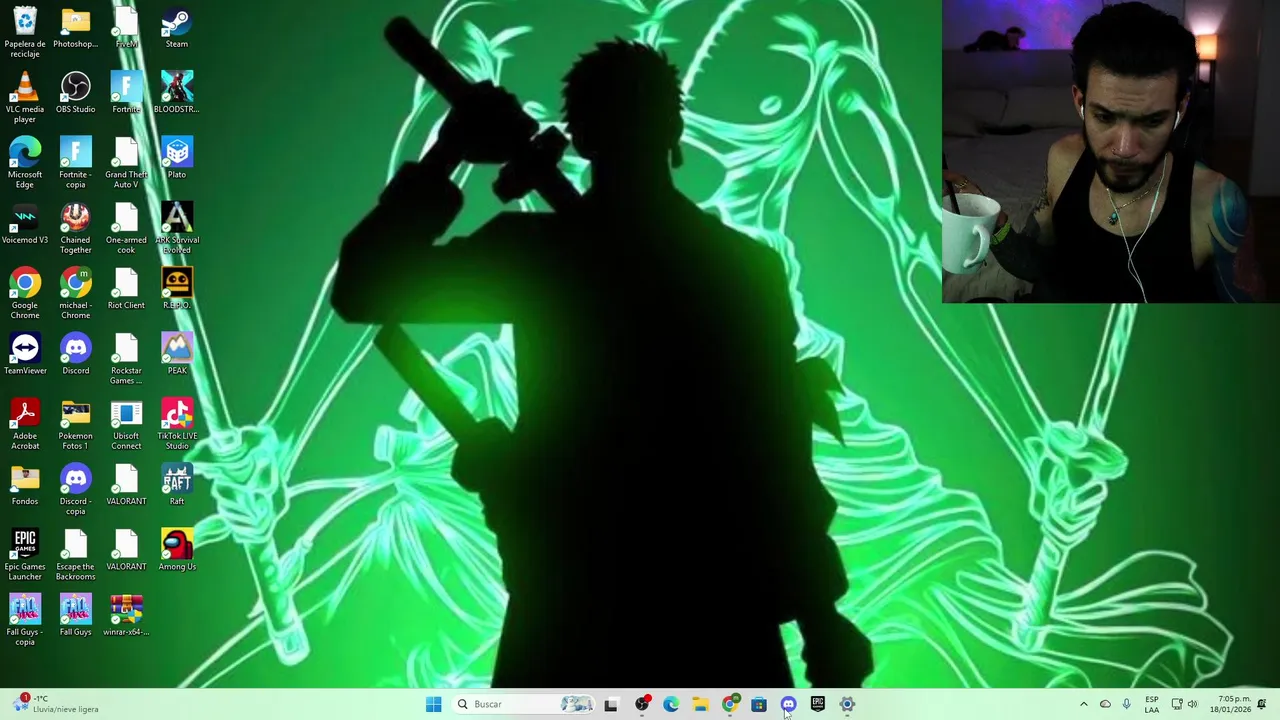Select the Riot Client desktop icon

click(126, 289)
